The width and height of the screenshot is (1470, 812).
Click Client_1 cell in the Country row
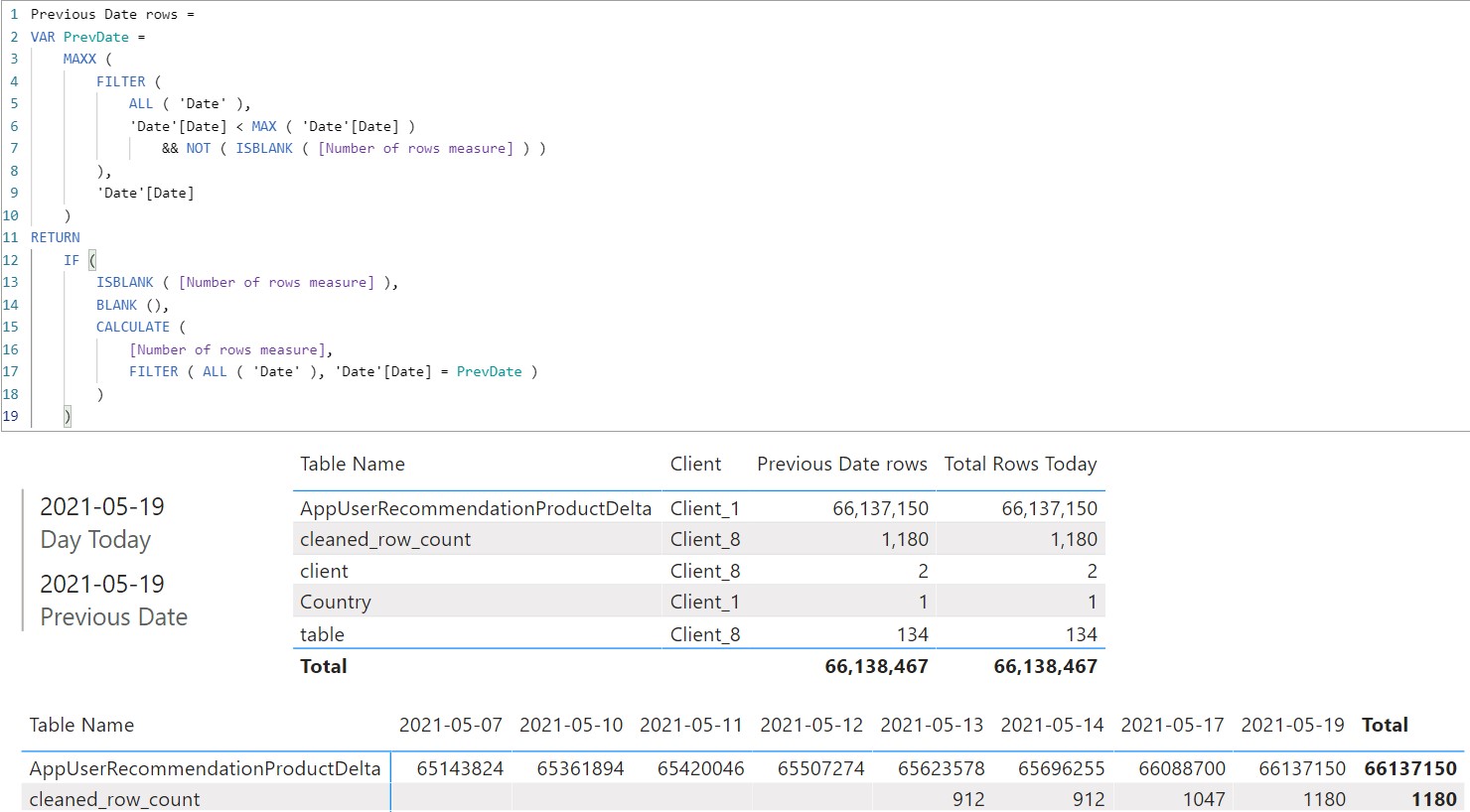click(x=705, y=602)
